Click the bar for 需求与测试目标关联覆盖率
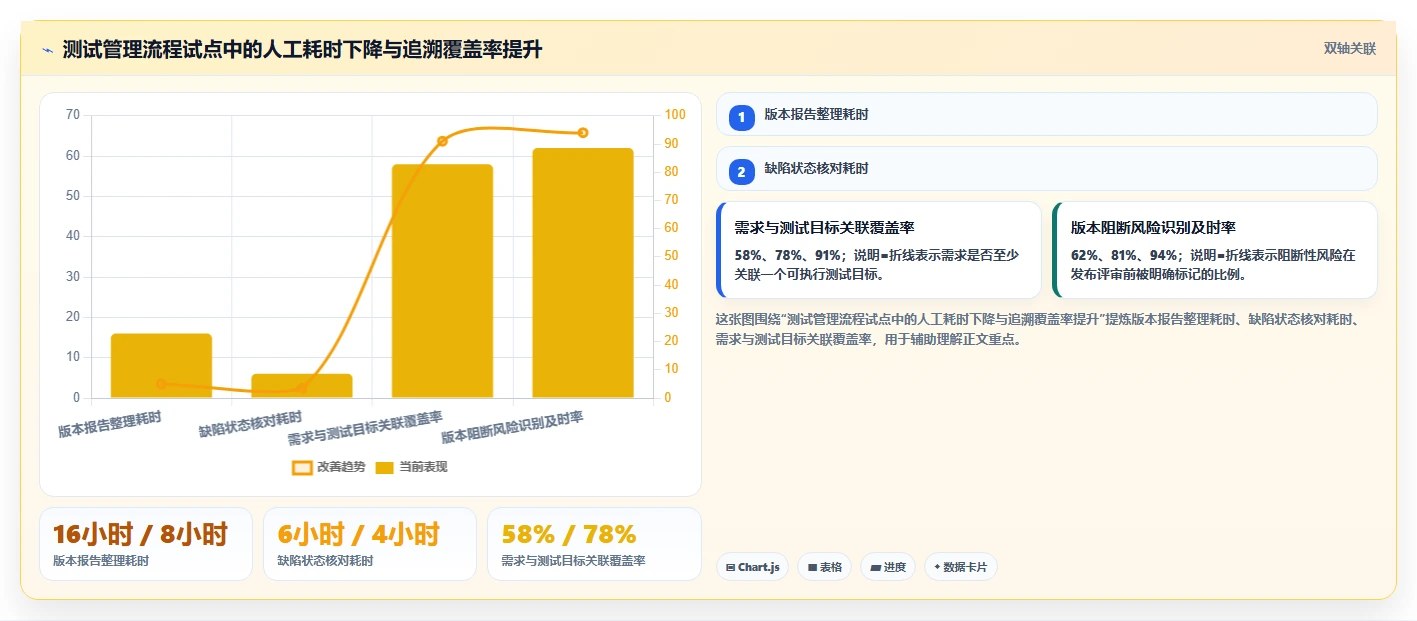 442,281
